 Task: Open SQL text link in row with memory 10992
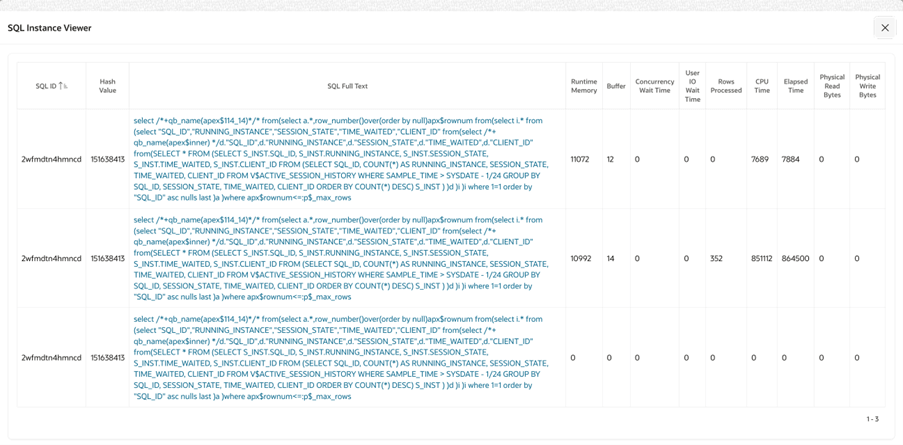pyautogui.click(x=340, y=258)
